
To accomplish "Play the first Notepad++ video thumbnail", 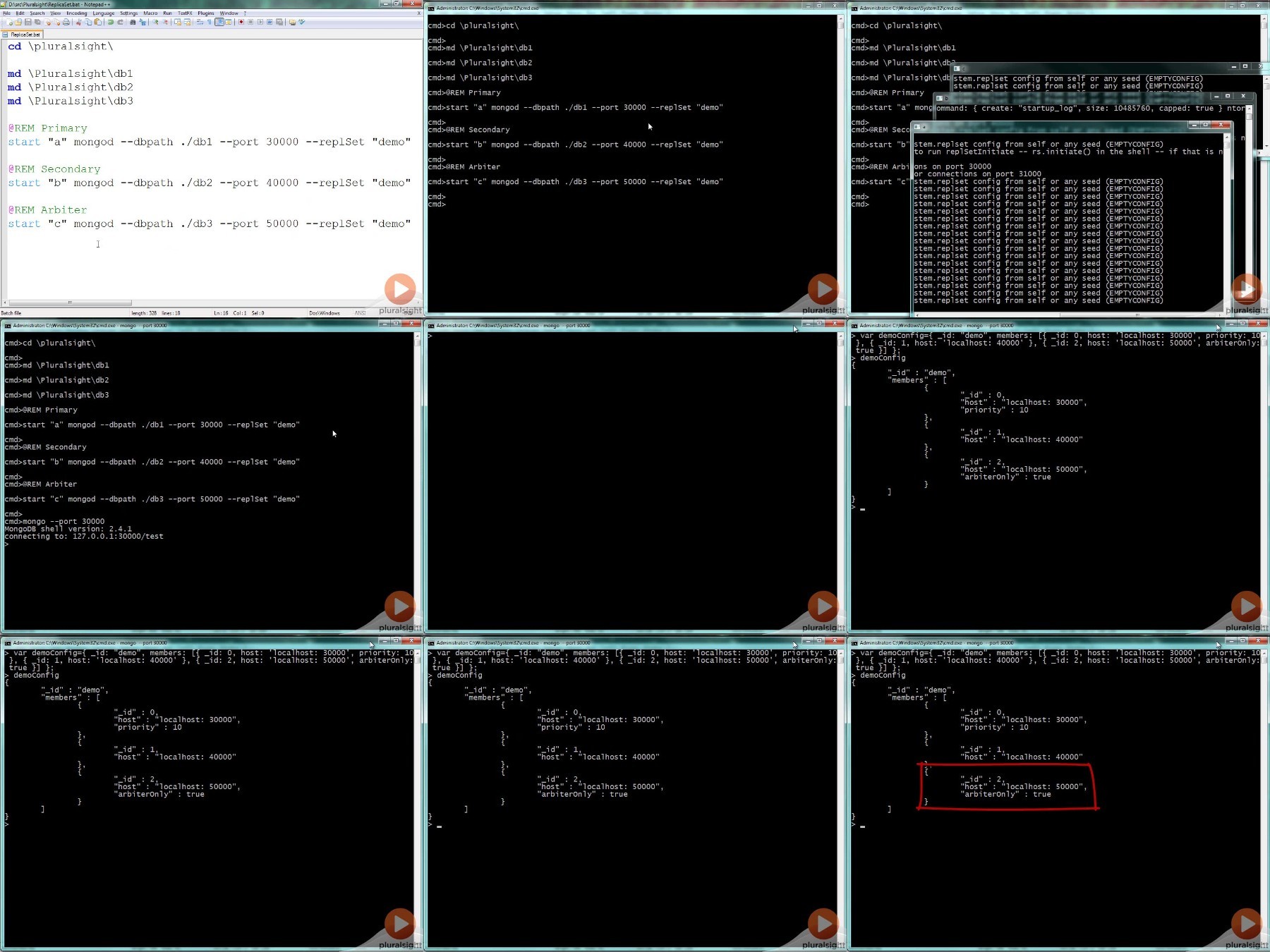I will pyautogui.click(x=400, y=289).
